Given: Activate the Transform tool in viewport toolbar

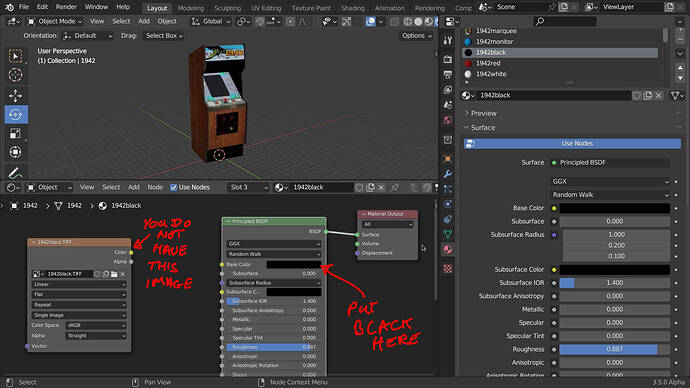Looking at the screenshot, I should [x=15, y=152].
